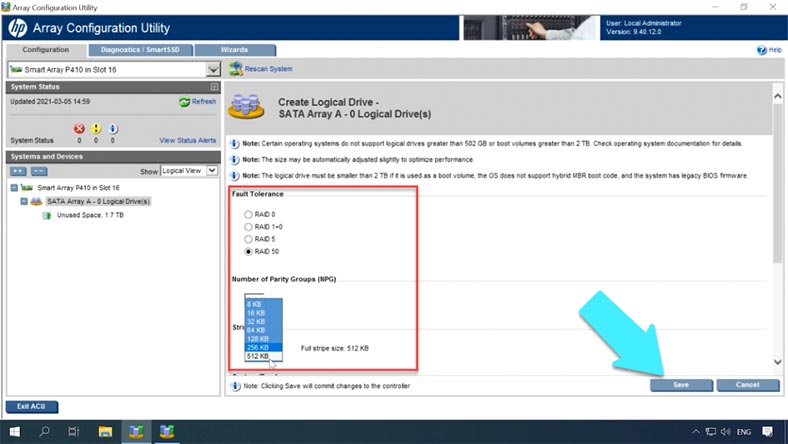The height and width of the screenshot is (444, 788).
Task: Choose 256 KB stripe size option
Action: click(x=263, y=347)
